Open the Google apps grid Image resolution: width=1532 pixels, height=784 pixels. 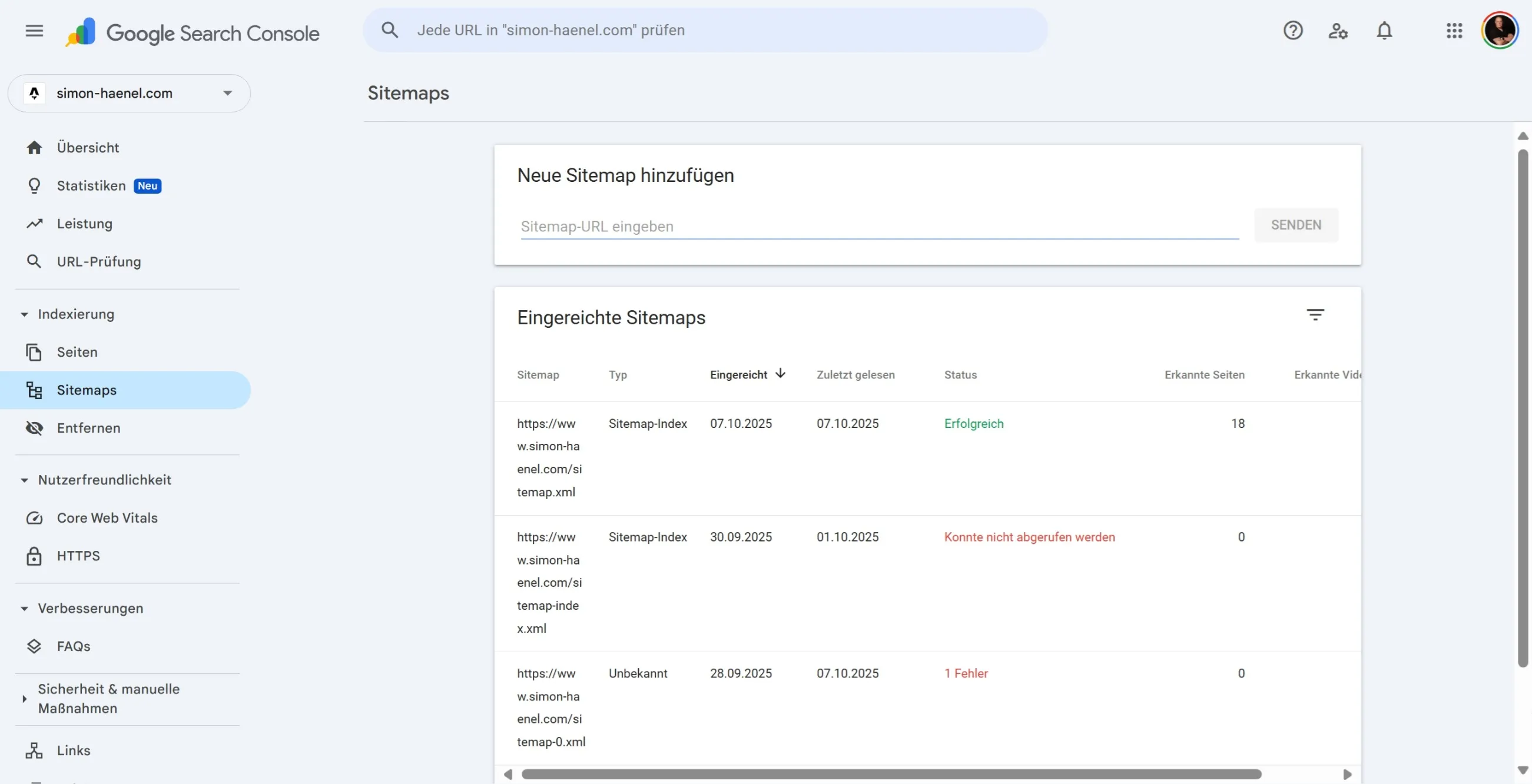(1454, 31)
